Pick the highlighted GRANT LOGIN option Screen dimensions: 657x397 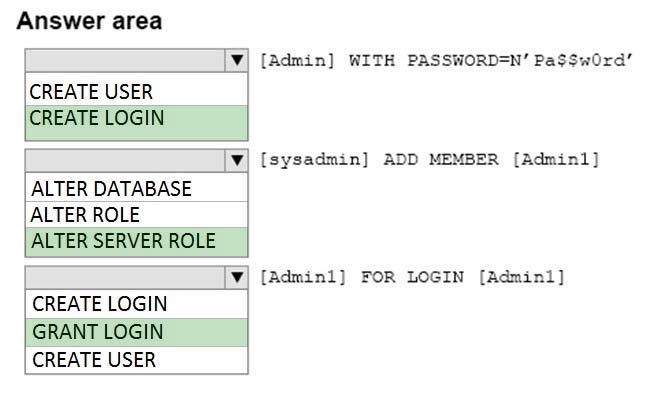coord(137,332)
